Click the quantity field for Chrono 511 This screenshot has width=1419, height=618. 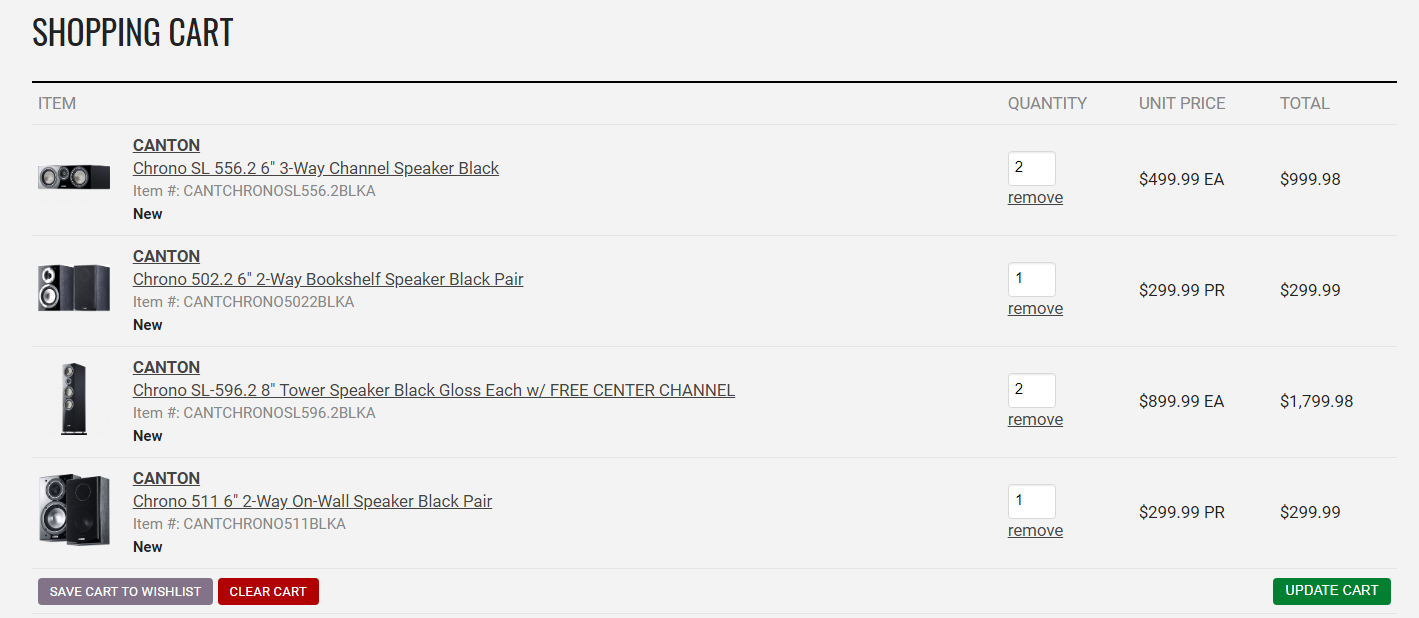click(x=1031, y=501)
